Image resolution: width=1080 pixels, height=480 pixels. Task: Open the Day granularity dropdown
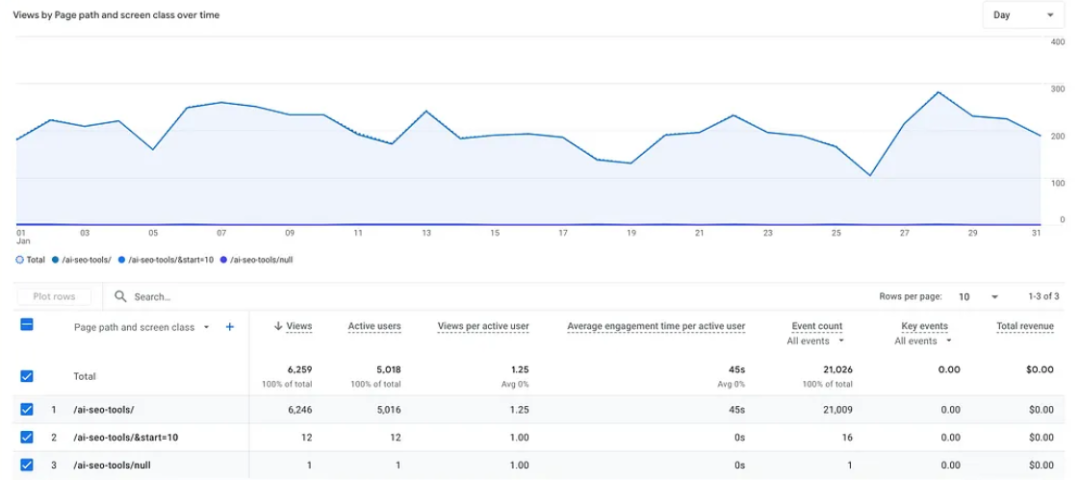pos(1022,15)
